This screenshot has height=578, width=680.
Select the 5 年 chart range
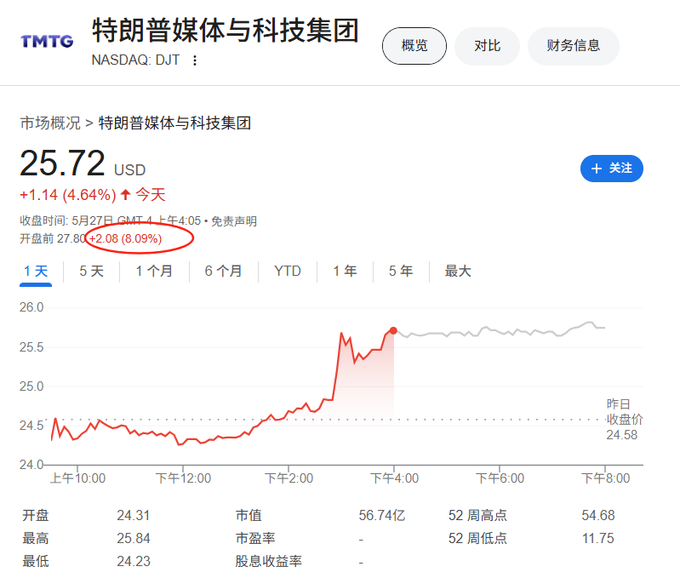pos(401,271)
